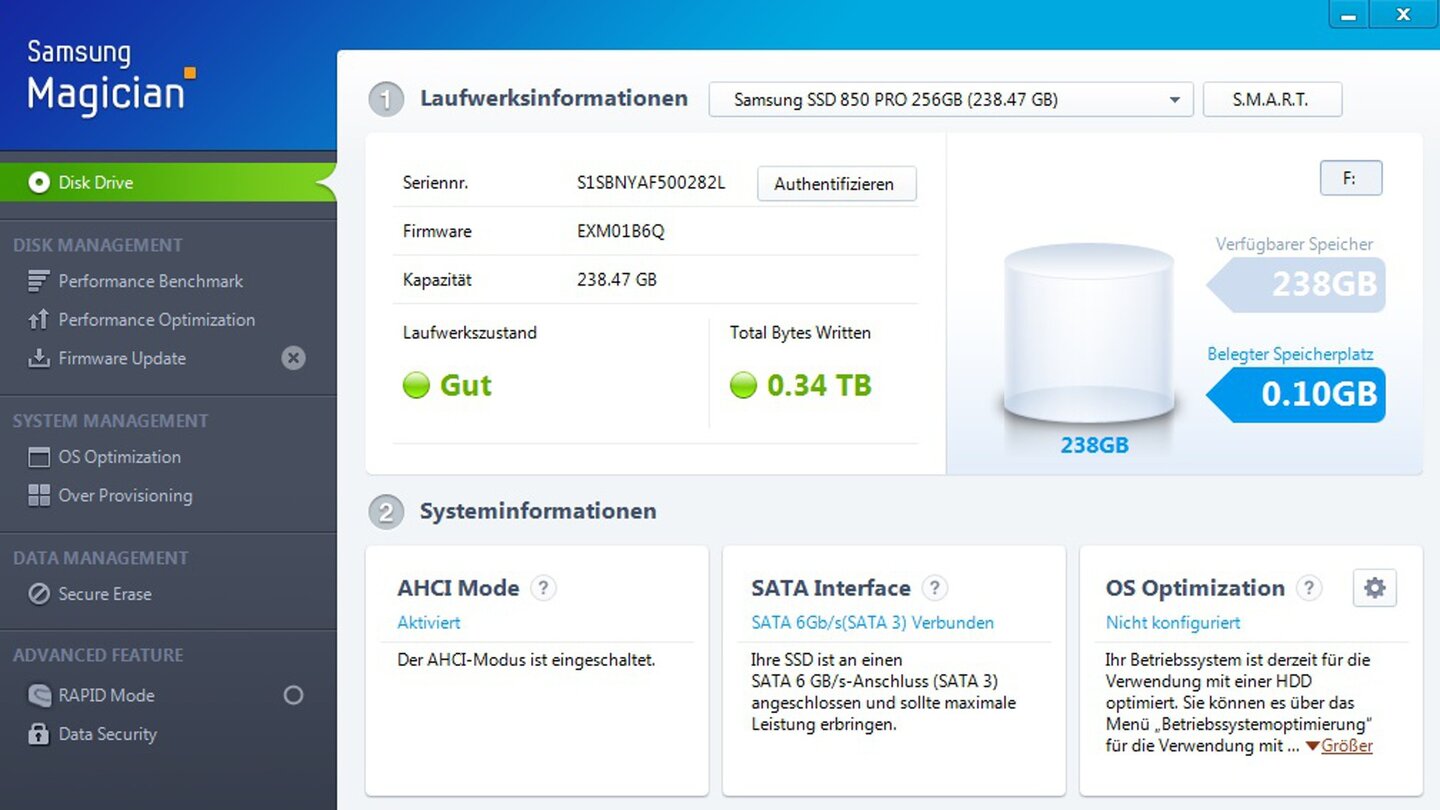
Task: Click the drive cylinder graphic
Action: [1089, 334]
